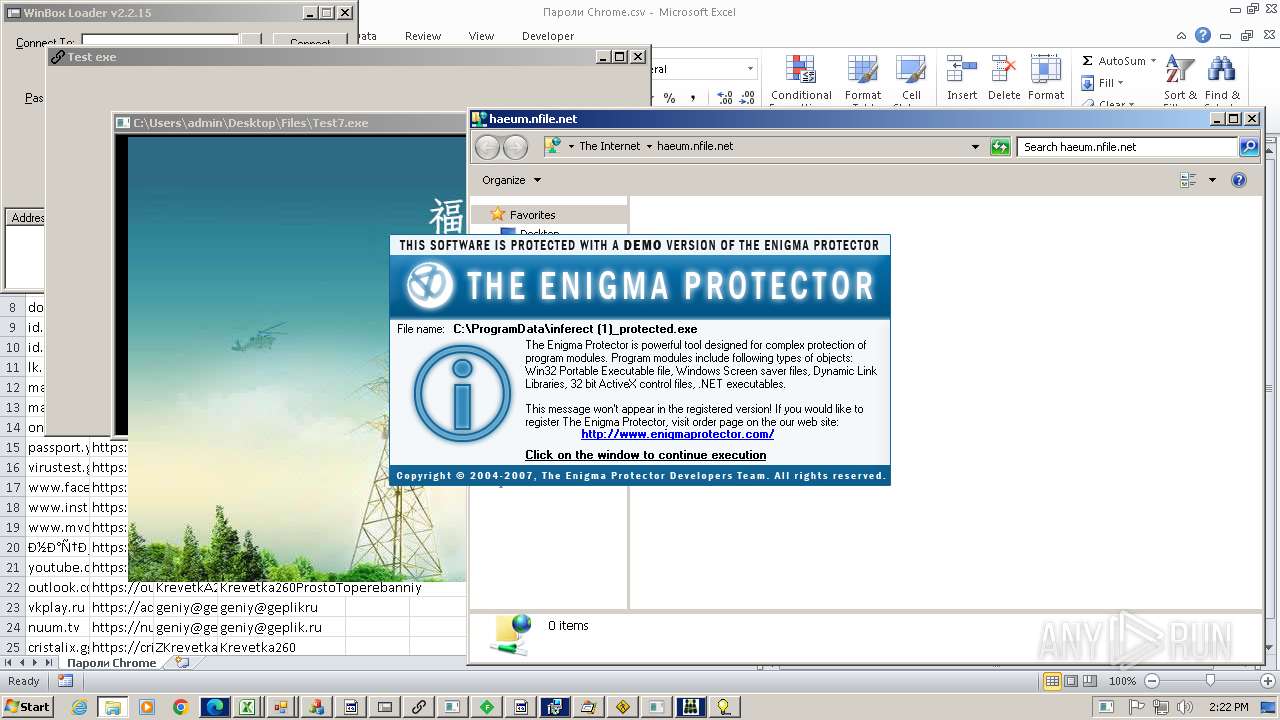
Task: Switch to the View ribbon tab
Action: (x=481, y=36)
